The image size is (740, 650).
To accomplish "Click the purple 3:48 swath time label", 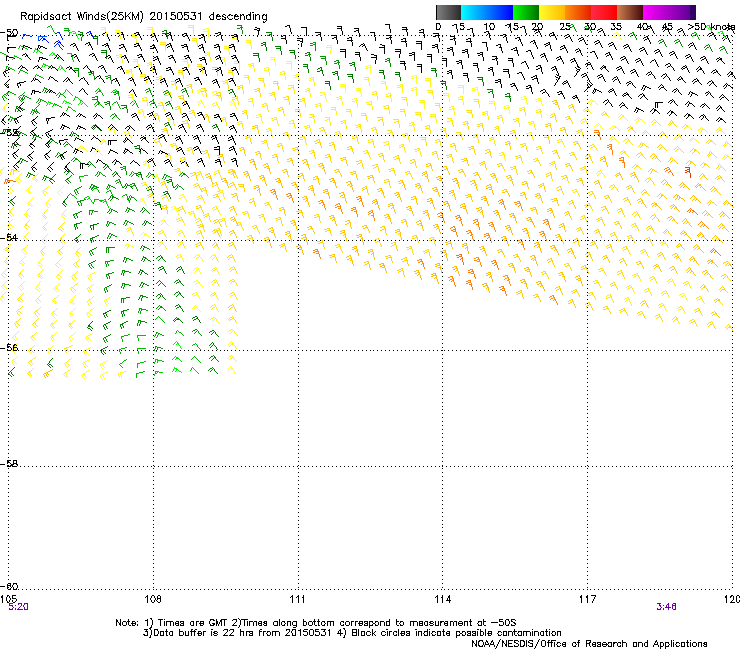I will (666, 607).
